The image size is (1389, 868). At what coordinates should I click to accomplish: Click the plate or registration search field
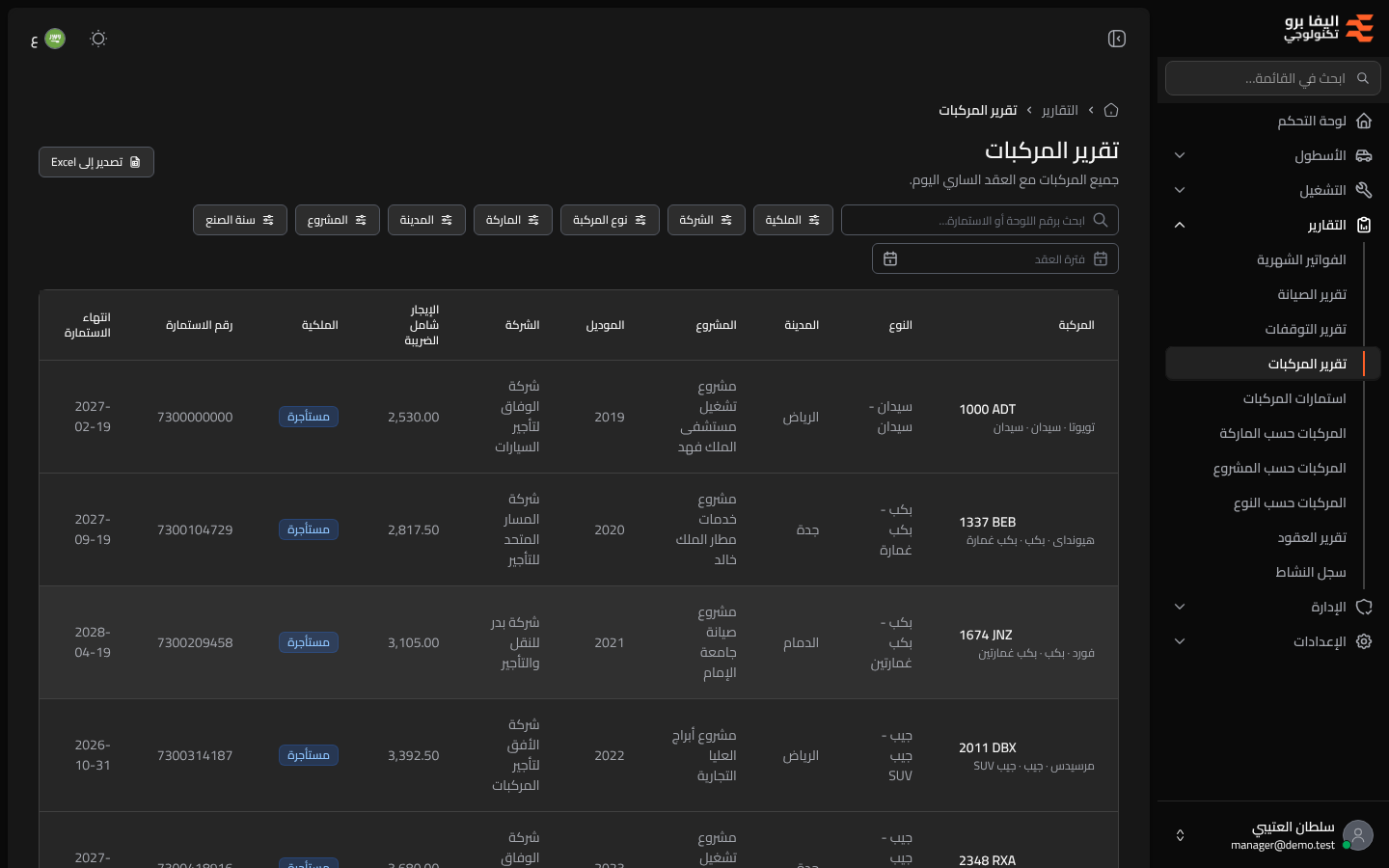pyautogui.click(x=980, y=220)
